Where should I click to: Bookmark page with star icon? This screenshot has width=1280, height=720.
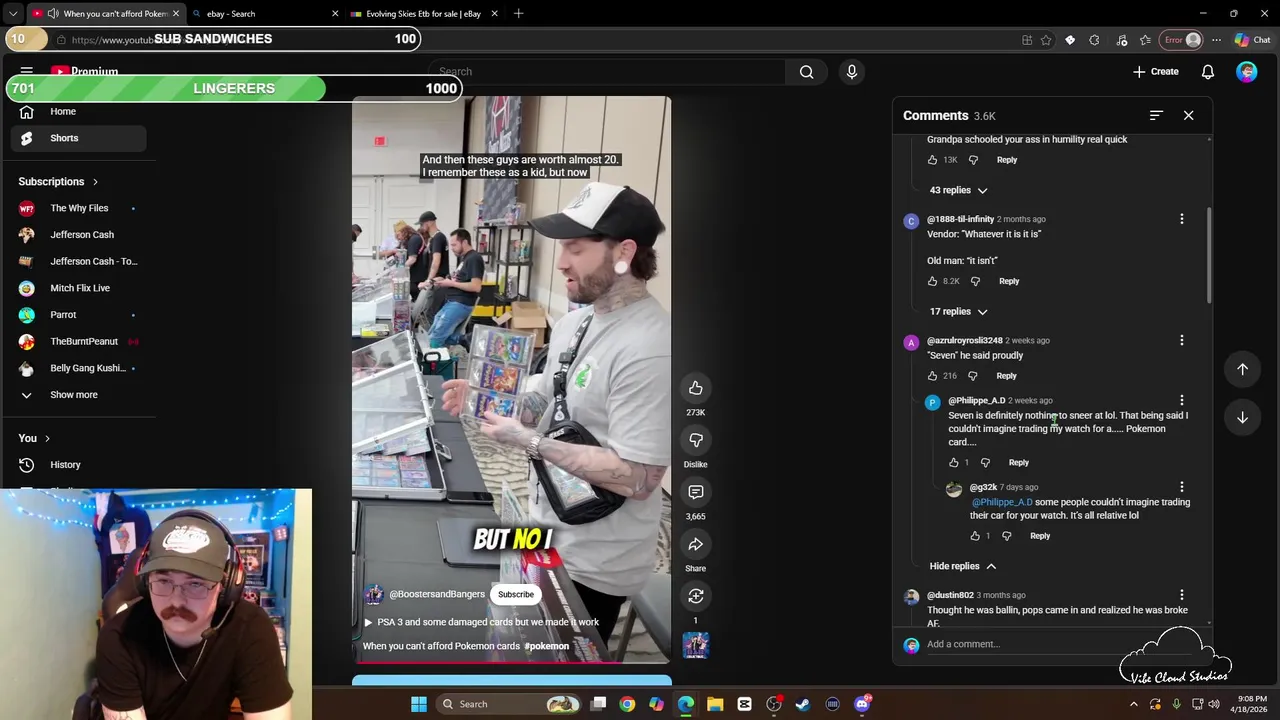click(1046, 40)
